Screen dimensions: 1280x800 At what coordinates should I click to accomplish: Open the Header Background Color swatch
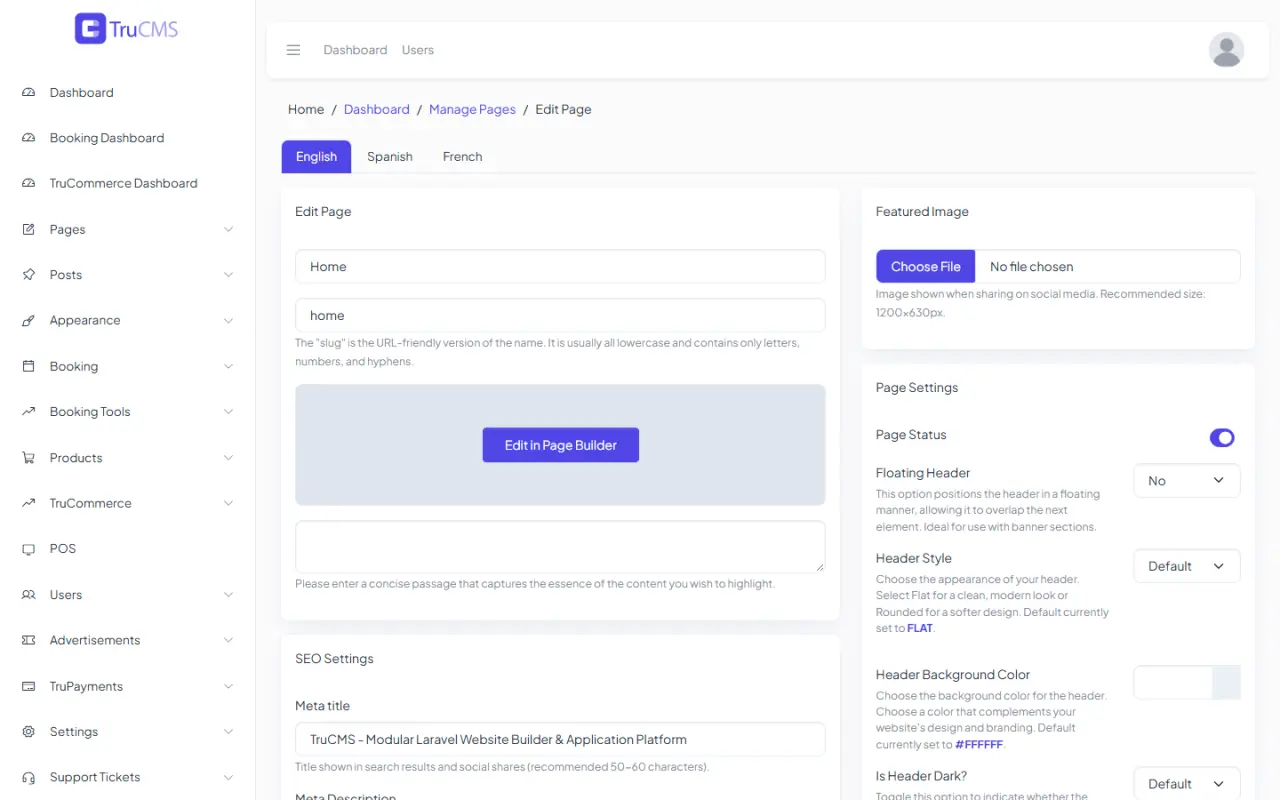coord(1186,682)
